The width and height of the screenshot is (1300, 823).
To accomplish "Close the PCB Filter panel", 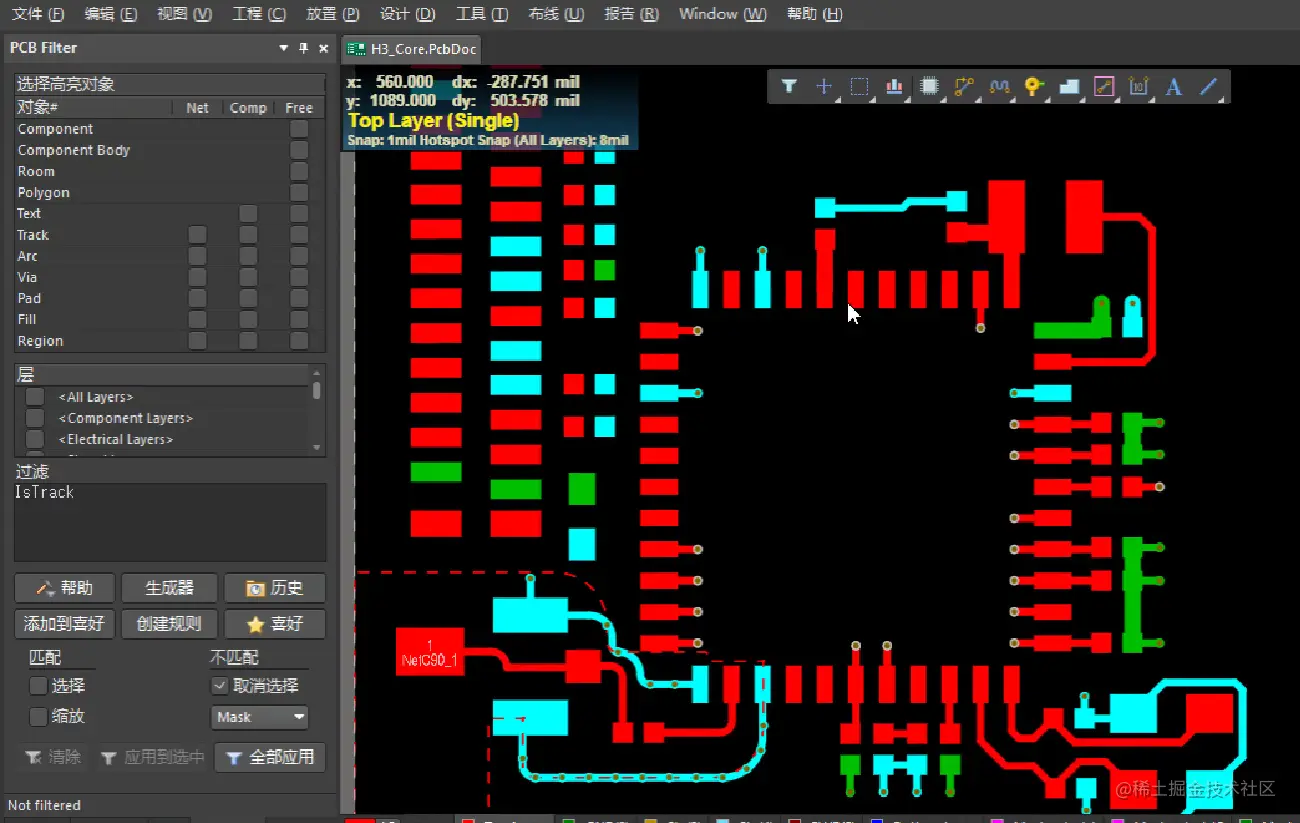I will (323, 48).
